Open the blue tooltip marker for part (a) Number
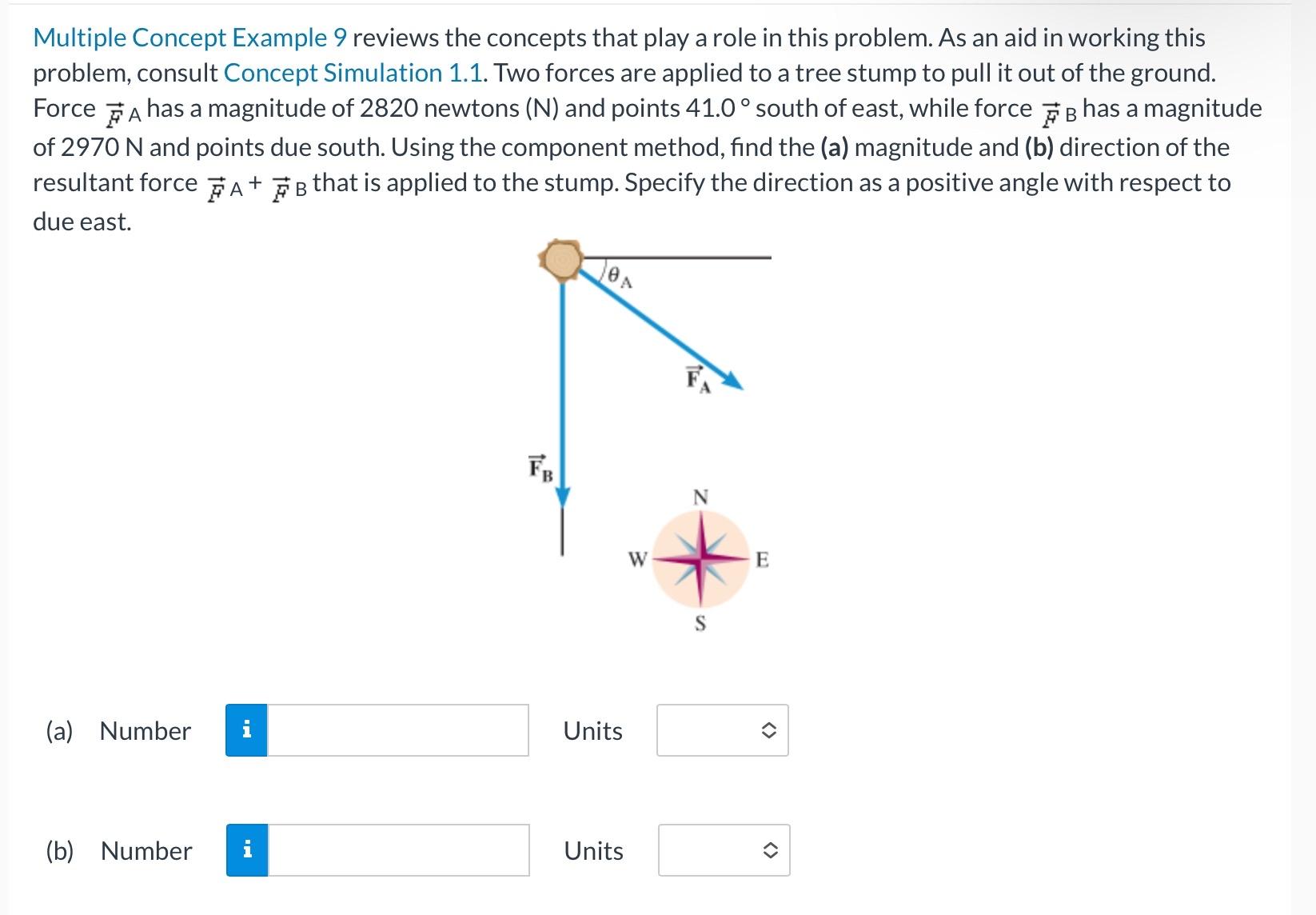 (248, 729)
